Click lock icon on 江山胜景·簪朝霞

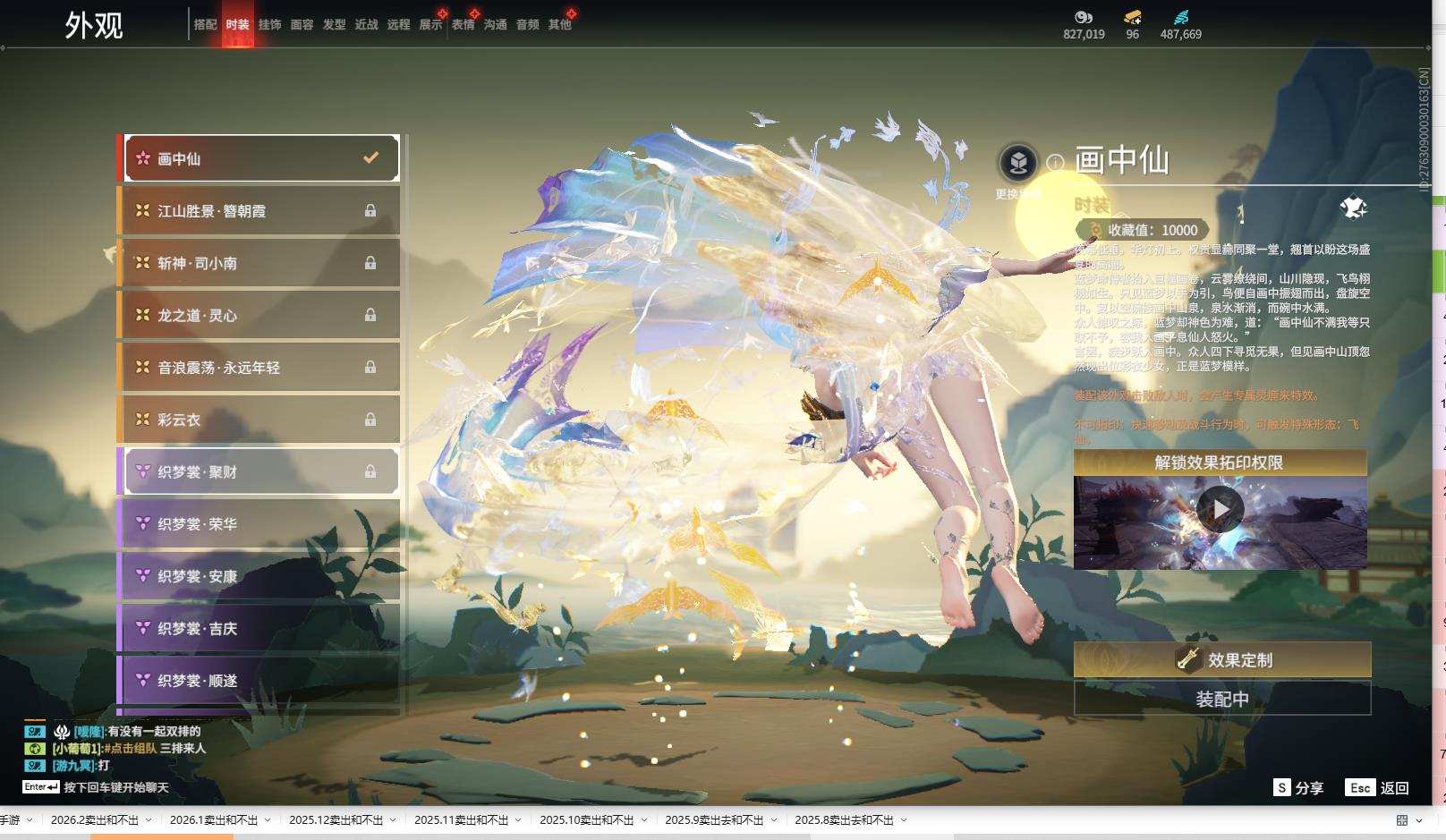[370, 211]
